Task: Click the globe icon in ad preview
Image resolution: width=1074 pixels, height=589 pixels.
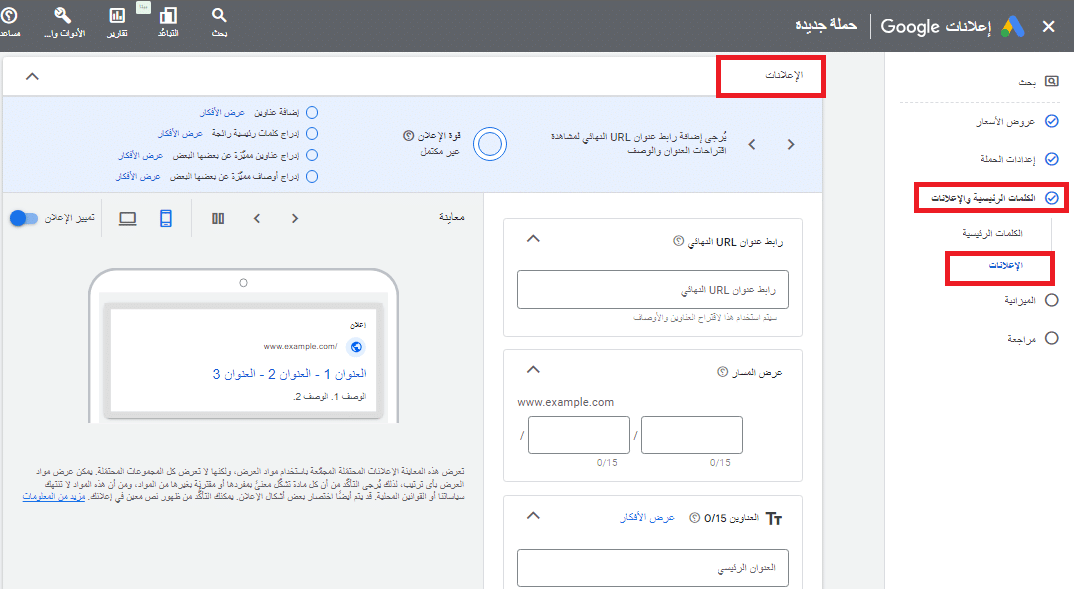Action: [356, 347]
